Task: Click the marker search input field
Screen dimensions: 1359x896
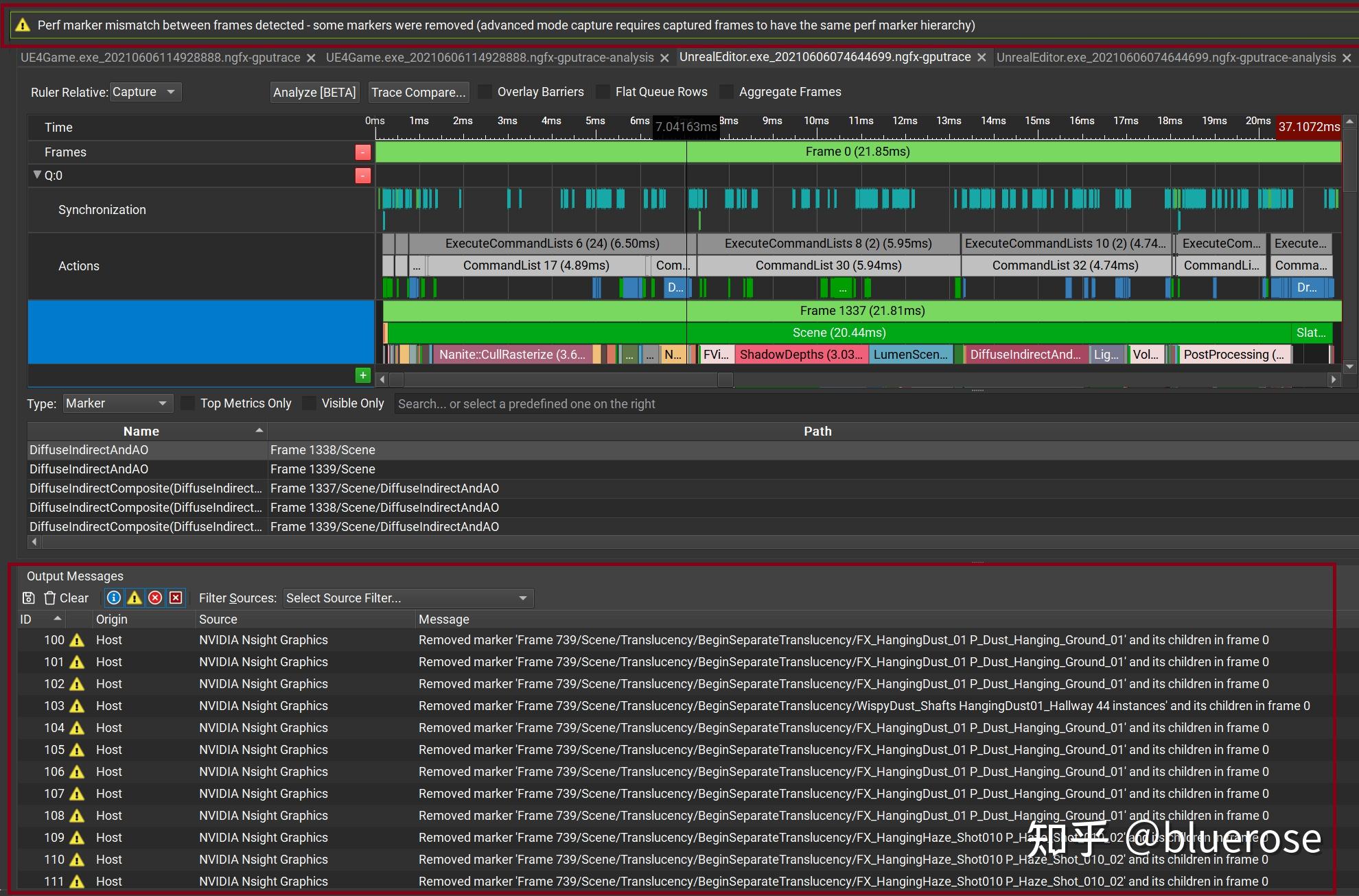Action: click(686, 404)
